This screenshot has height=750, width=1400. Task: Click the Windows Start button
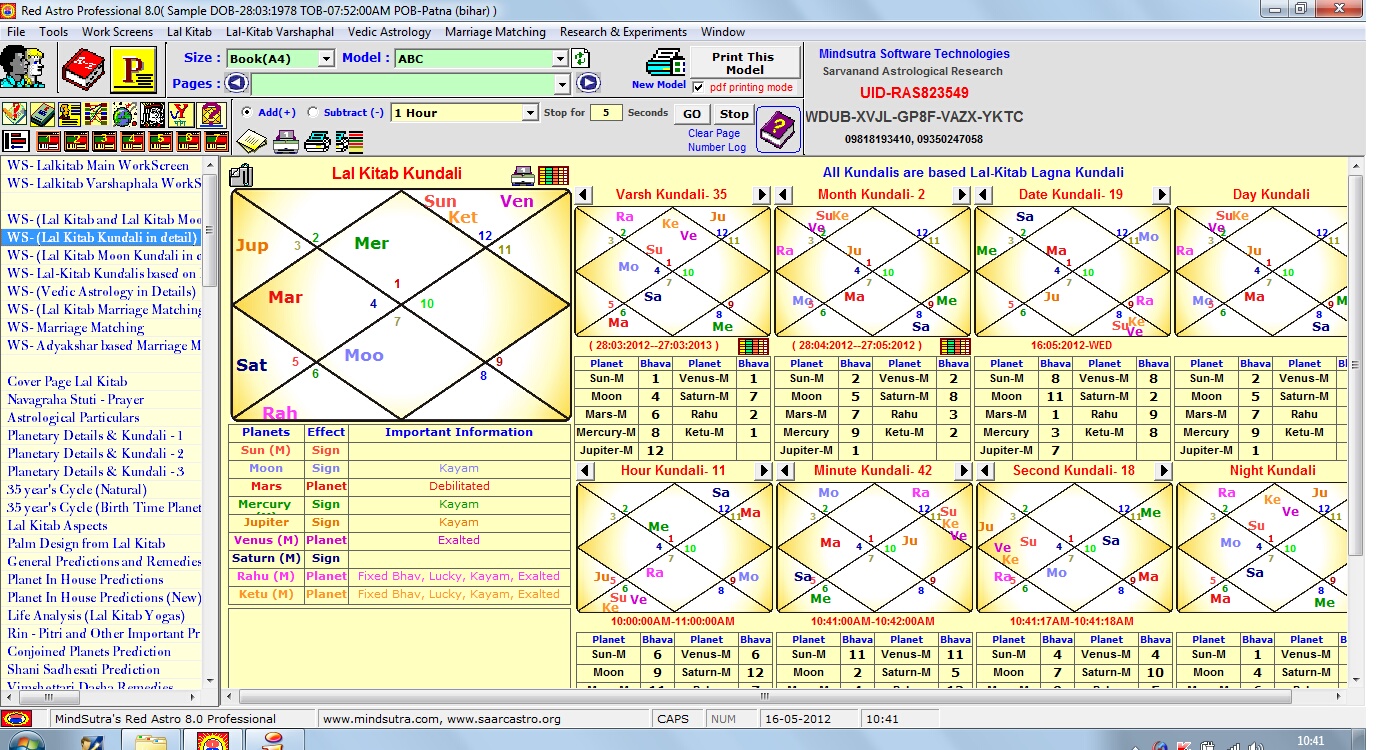click(x=26, y=742)
